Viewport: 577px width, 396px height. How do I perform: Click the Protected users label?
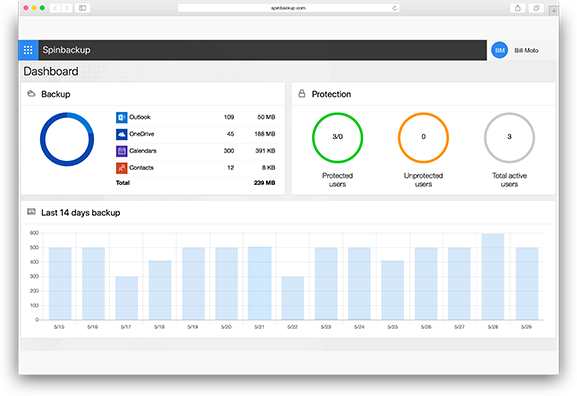pos(337,180)
